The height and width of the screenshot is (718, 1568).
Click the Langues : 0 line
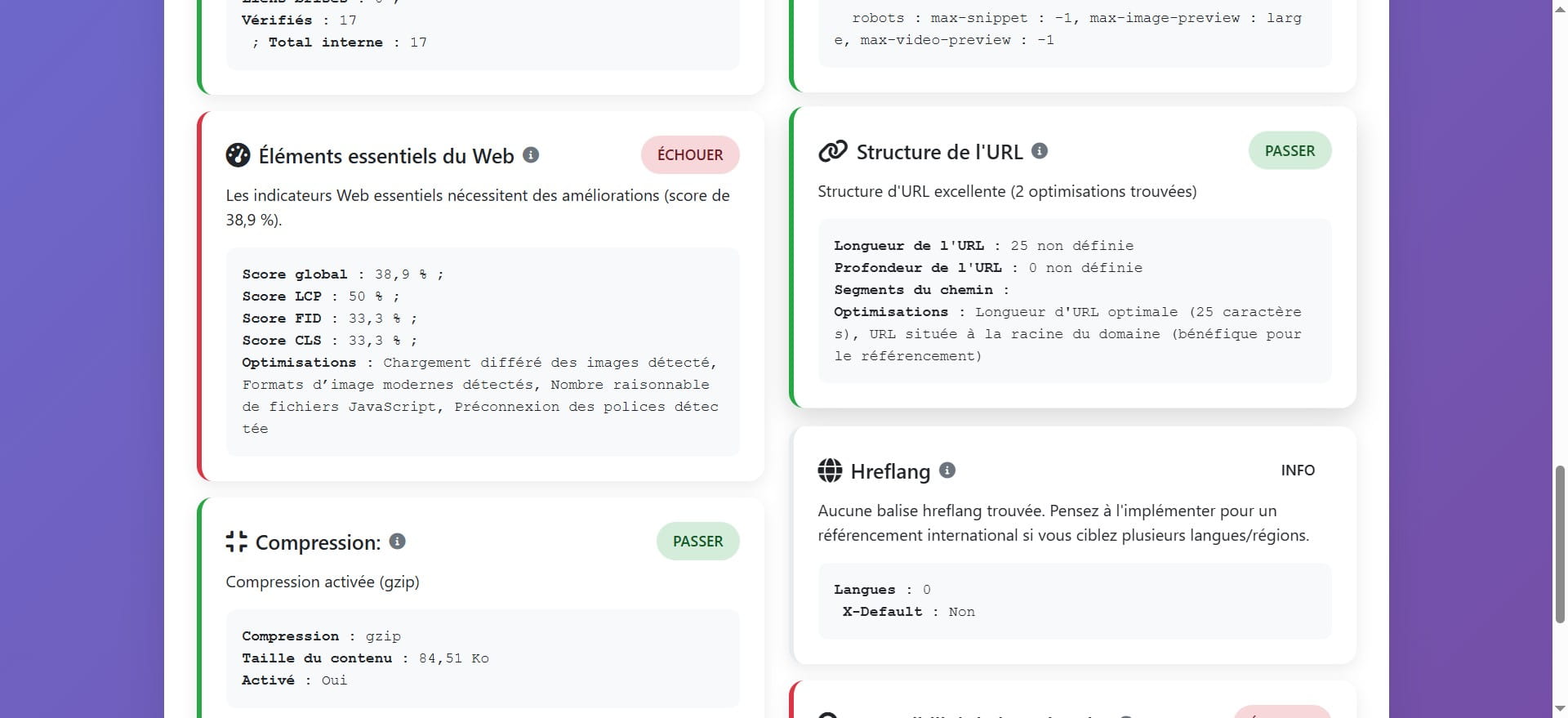click(882, 589)
